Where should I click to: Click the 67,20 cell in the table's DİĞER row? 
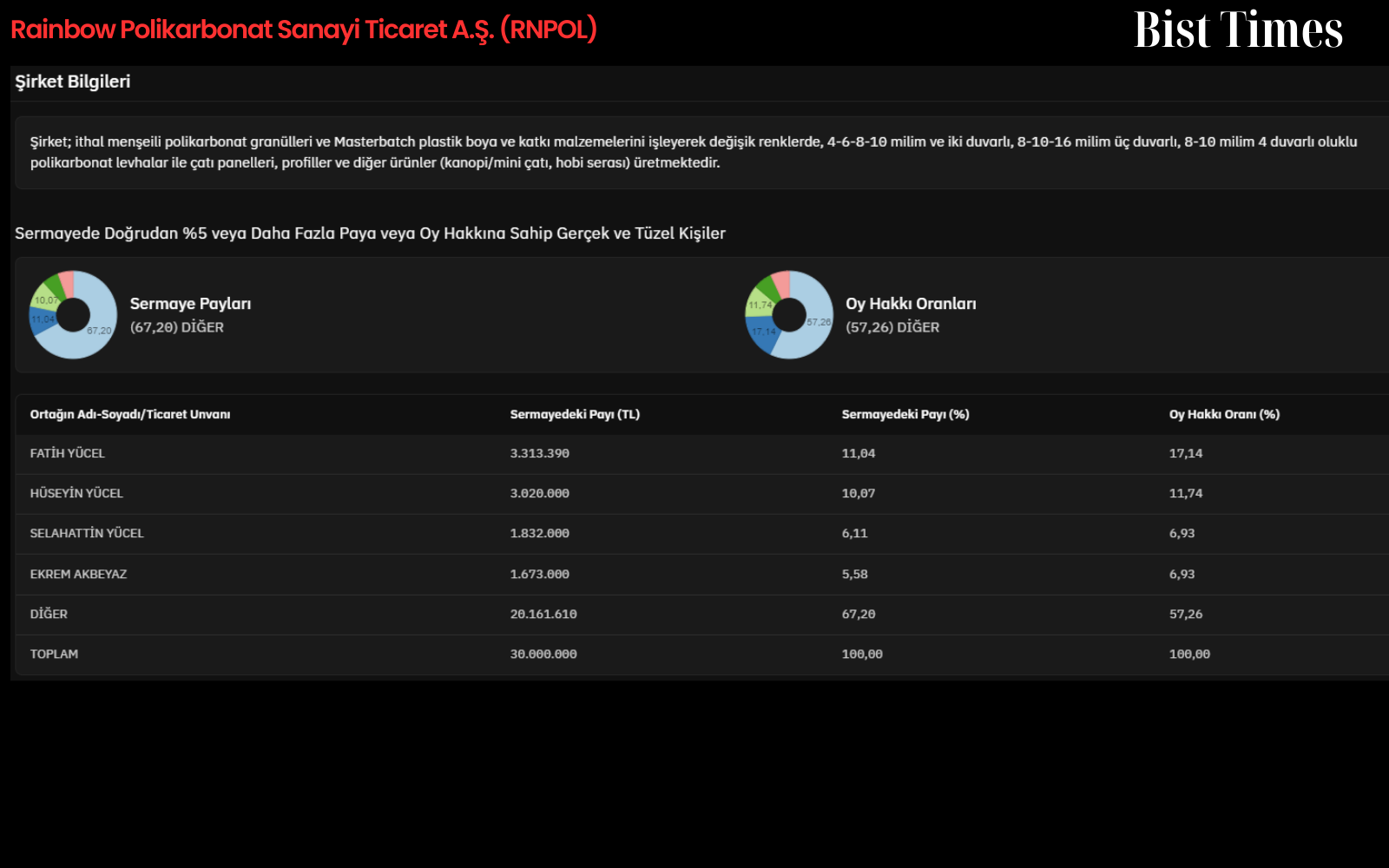859,614
